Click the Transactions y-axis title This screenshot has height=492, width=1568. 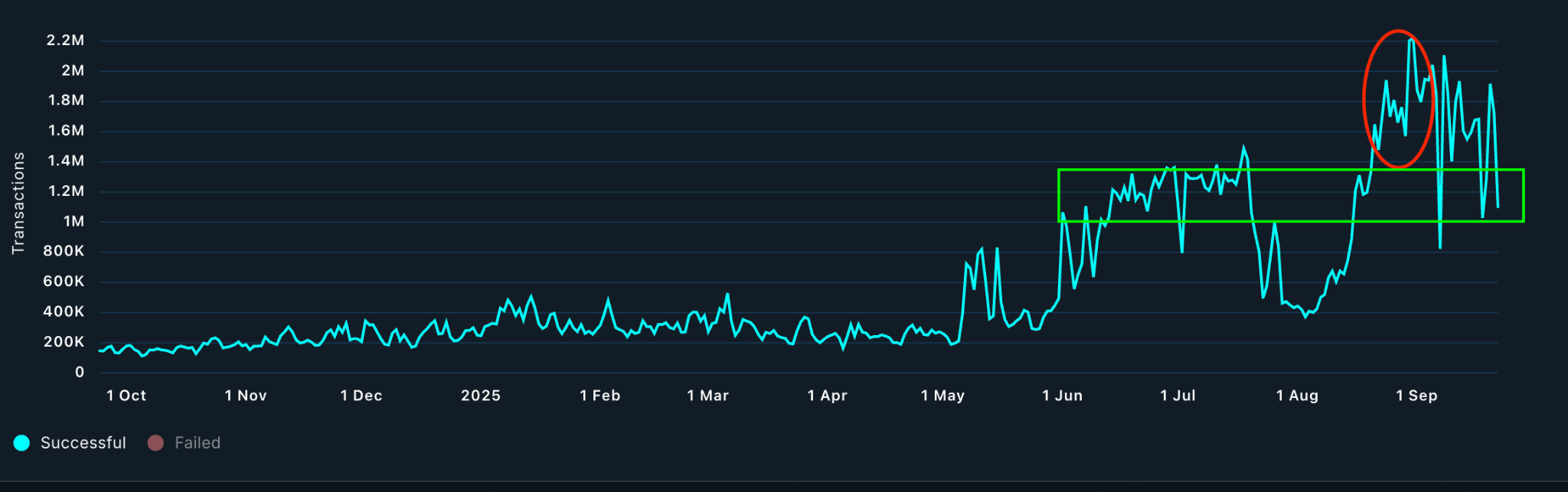pyautogui.click(x=18, y=203)
